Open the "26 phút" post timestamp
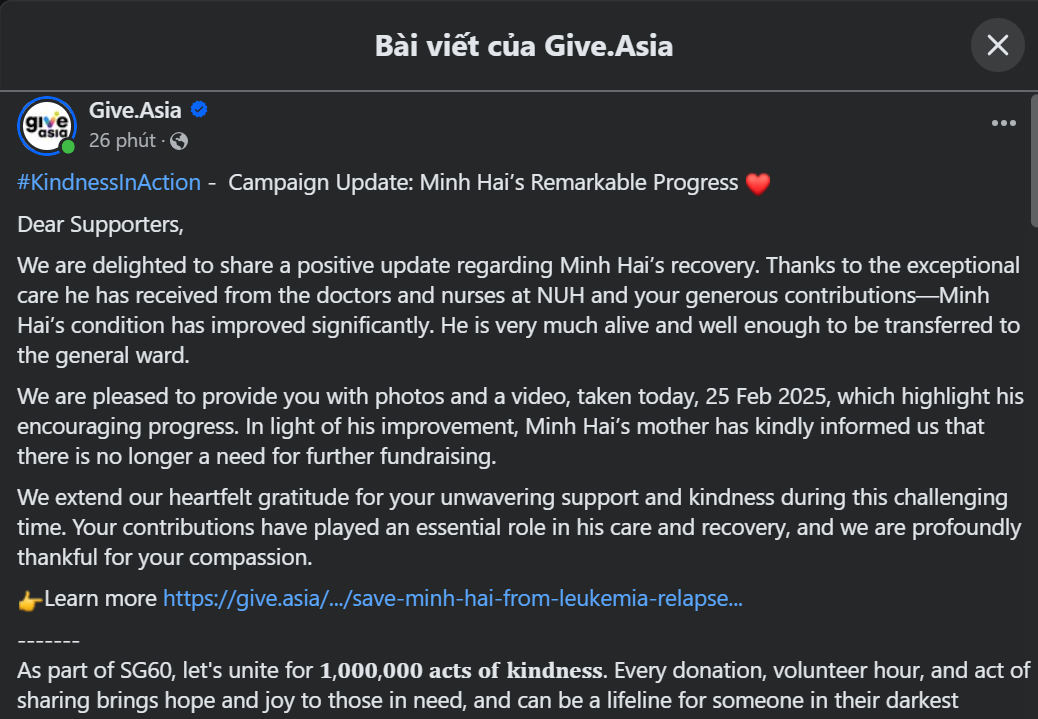This screenshot has width=1038, height=719. (x=122, y=141)
